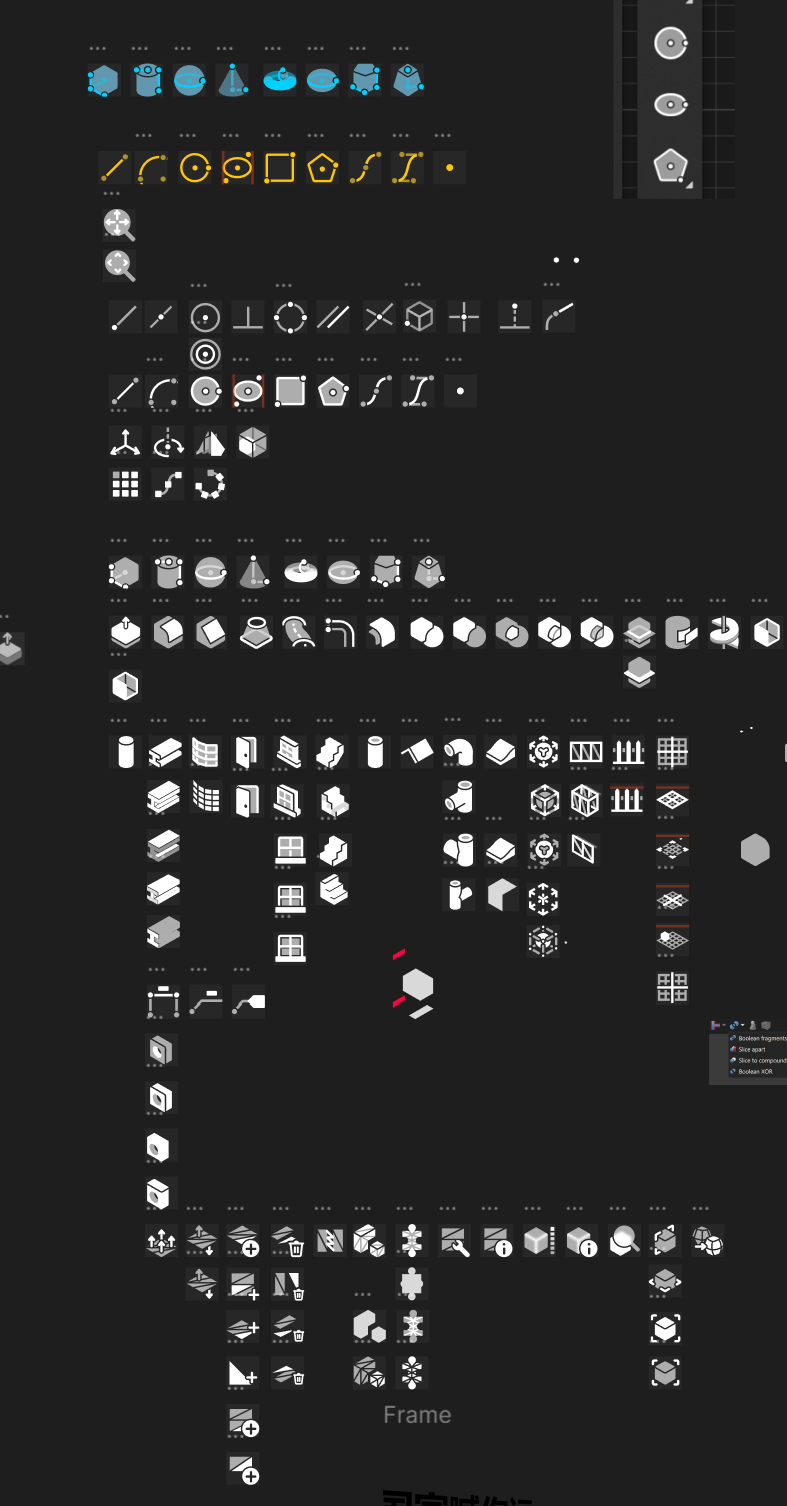Open the polygon button's dropdown in top-right toolbar
Image resolution: width=787 pixels, height=1506 pixels.
click(x=689, y=184)
